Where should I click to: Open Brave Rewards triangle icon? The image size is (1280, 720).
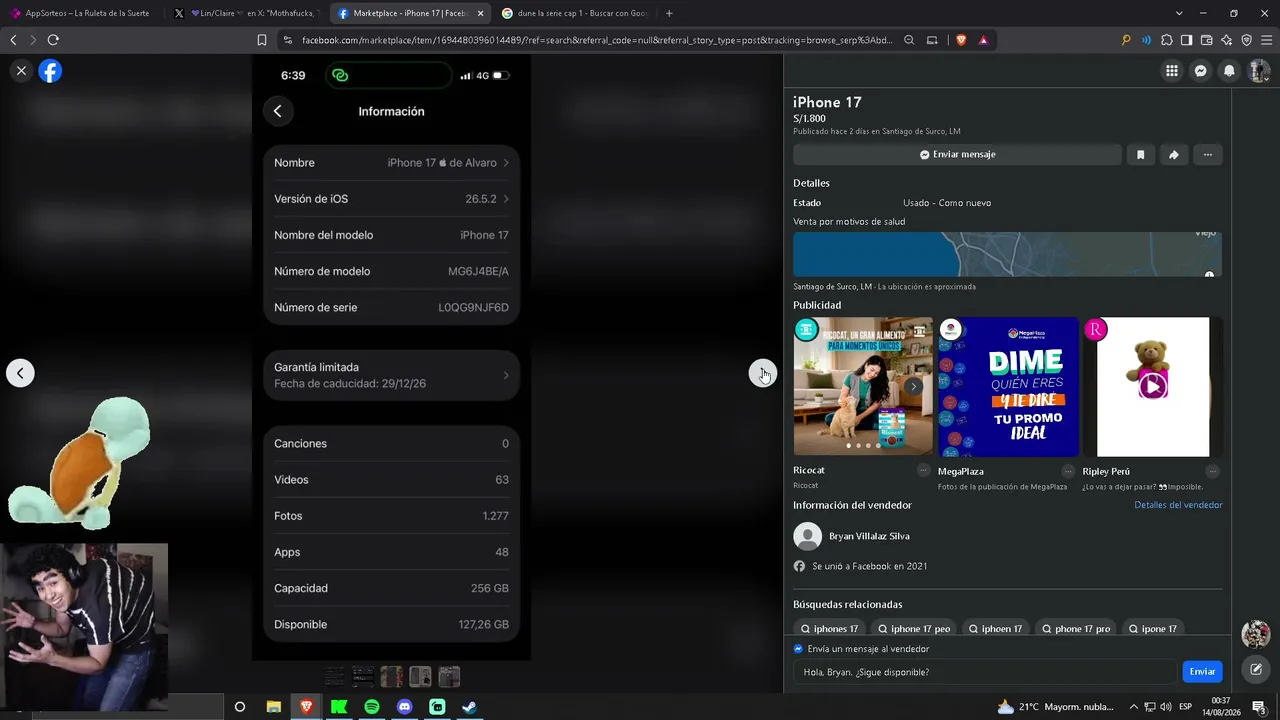click(x=984, y=40)
